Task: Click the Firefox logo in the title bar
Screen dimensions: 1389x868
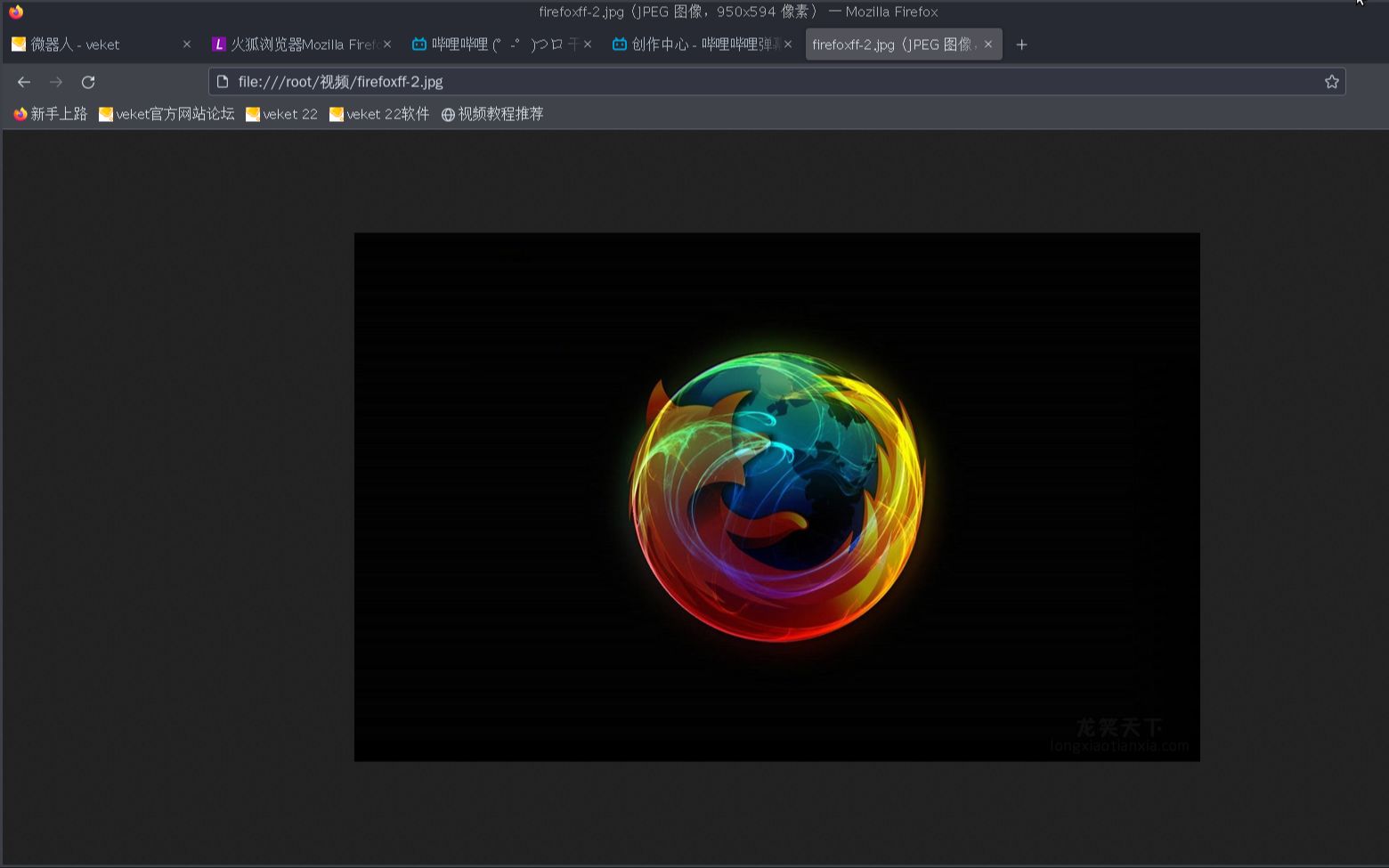Action: (x=16, y=12)
